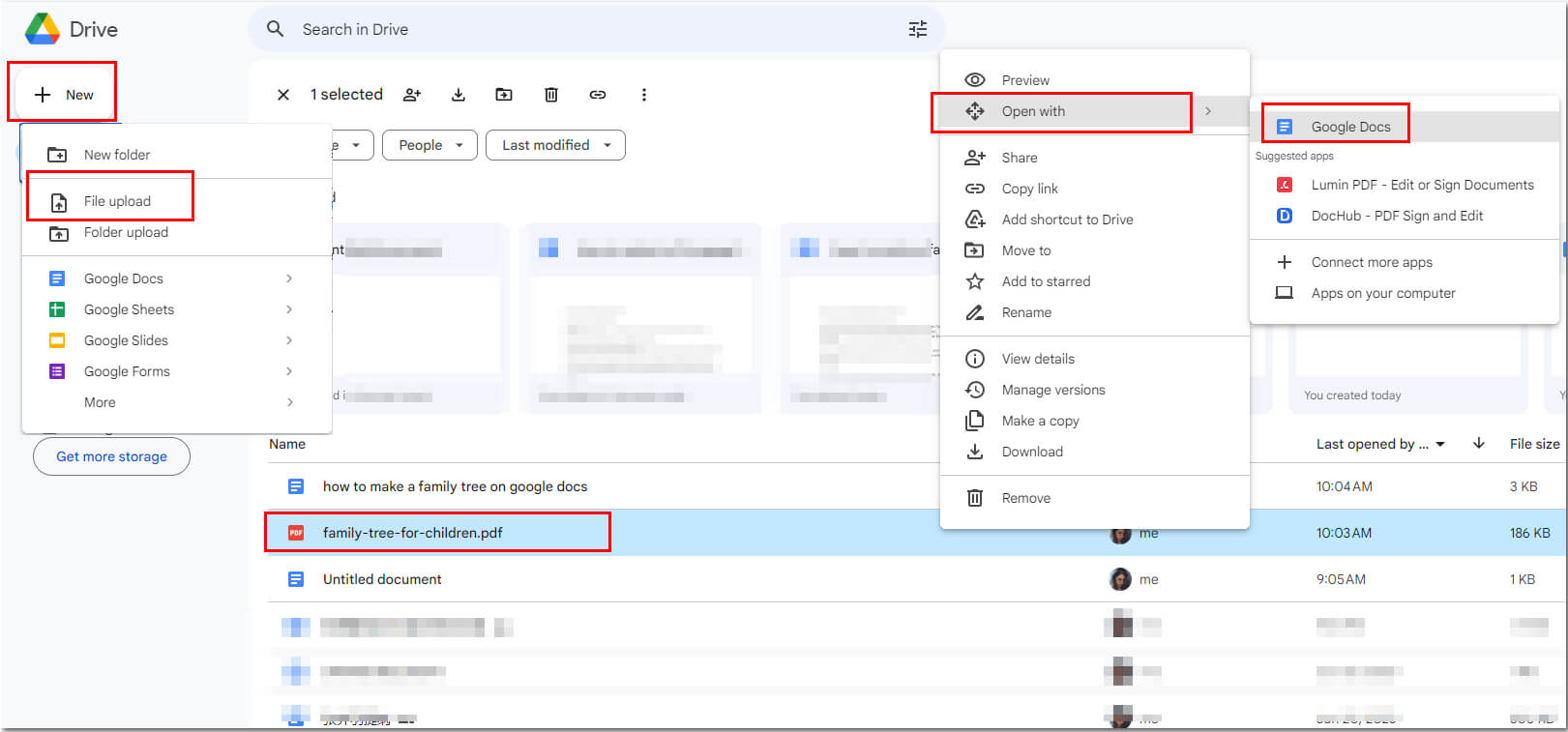Click the View details info icon

[x=975, y=359]
